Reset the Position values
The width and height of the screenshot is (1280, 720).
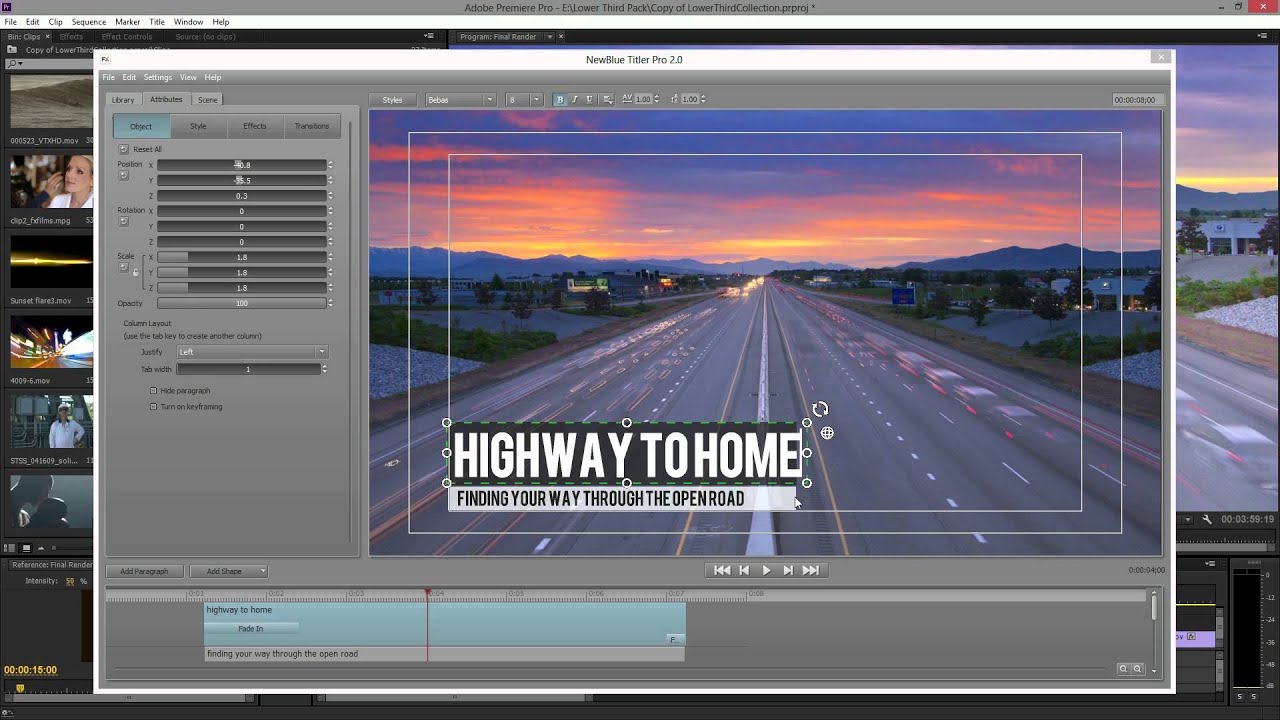point(124,176)
